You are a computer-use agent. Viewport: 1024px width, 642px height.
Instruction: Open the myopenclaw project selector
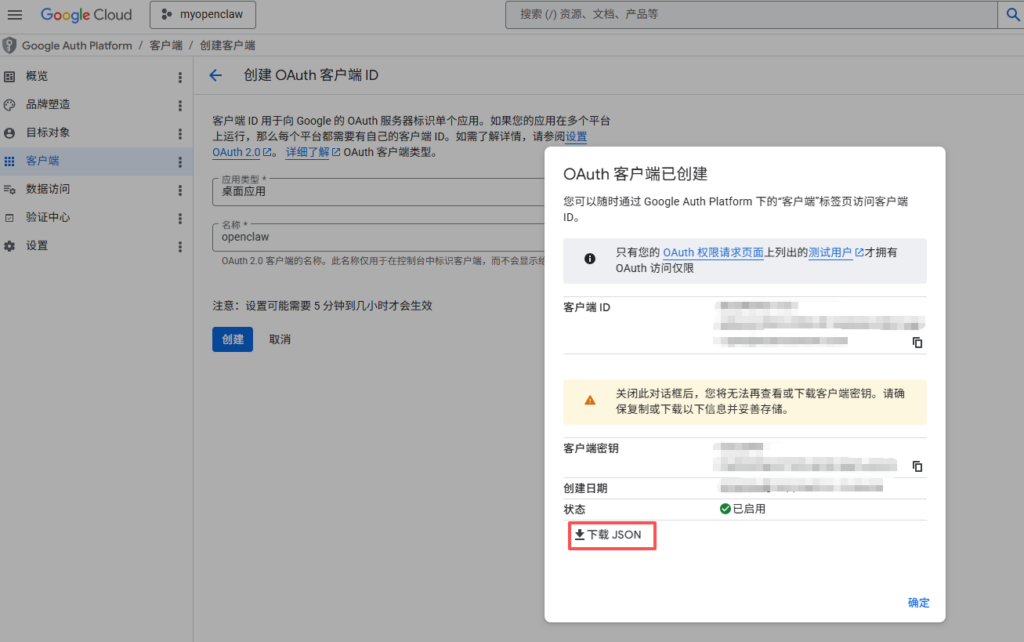pyautogui.click(x=202, y=14)
